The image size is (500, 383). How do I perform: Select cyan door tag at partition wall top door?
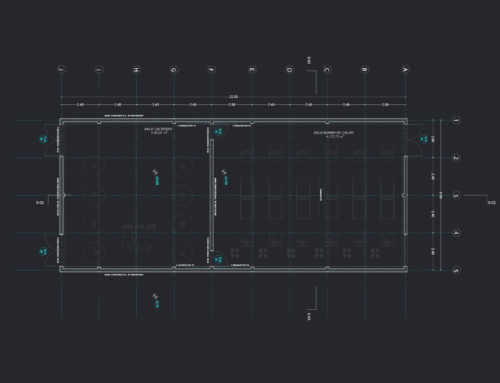coord(218,131)
